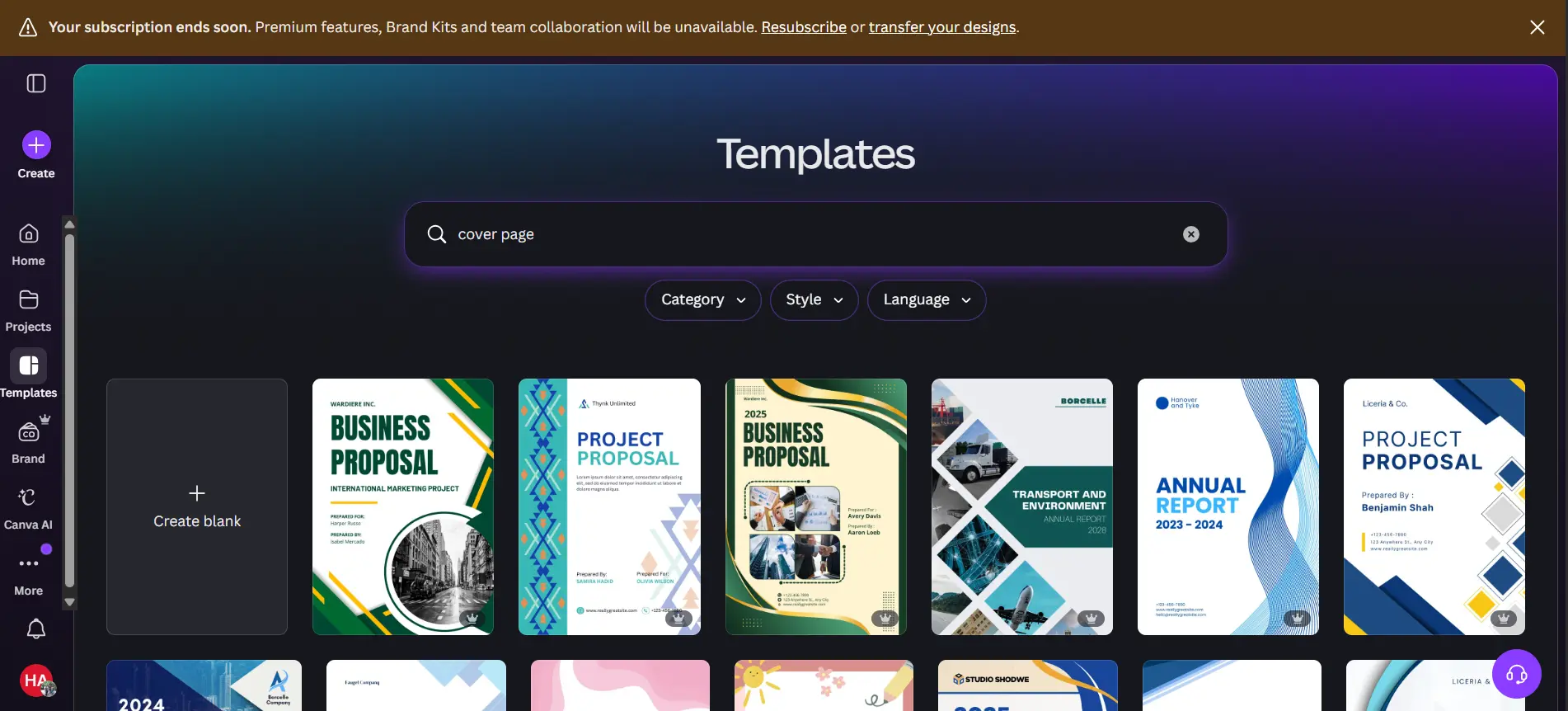Open the sun and pencil illustrated template
1568x711 pixels.
(x=824, y=685)
